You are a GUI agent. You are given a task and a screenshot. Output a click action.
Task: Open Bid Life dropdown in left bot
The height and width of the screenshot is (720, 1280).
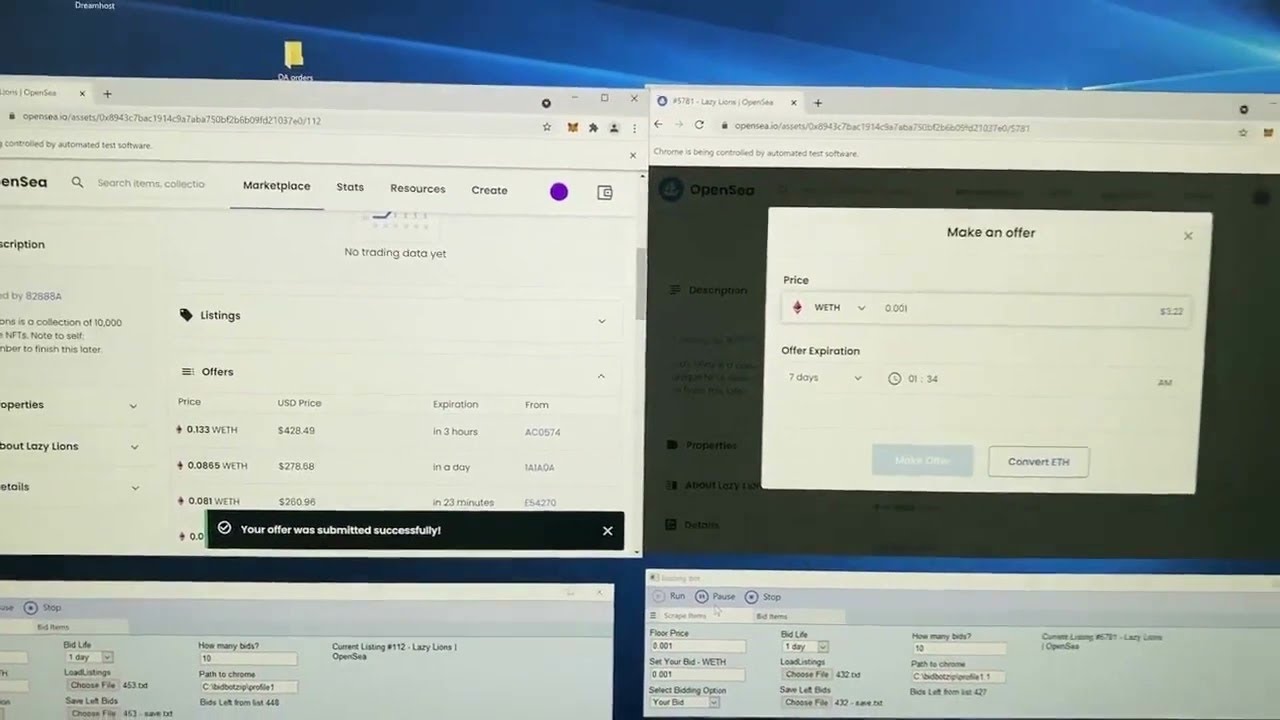89,657
